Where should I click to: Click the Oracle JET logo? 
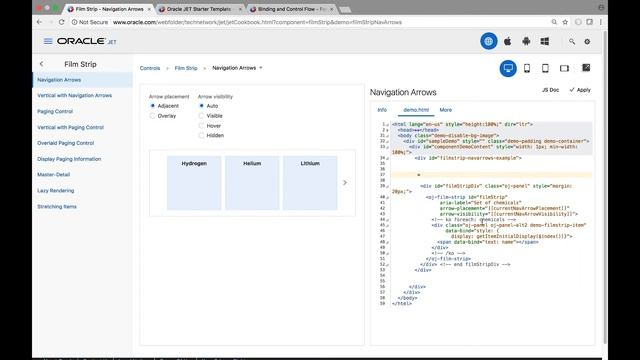click(x=87, y=41)
